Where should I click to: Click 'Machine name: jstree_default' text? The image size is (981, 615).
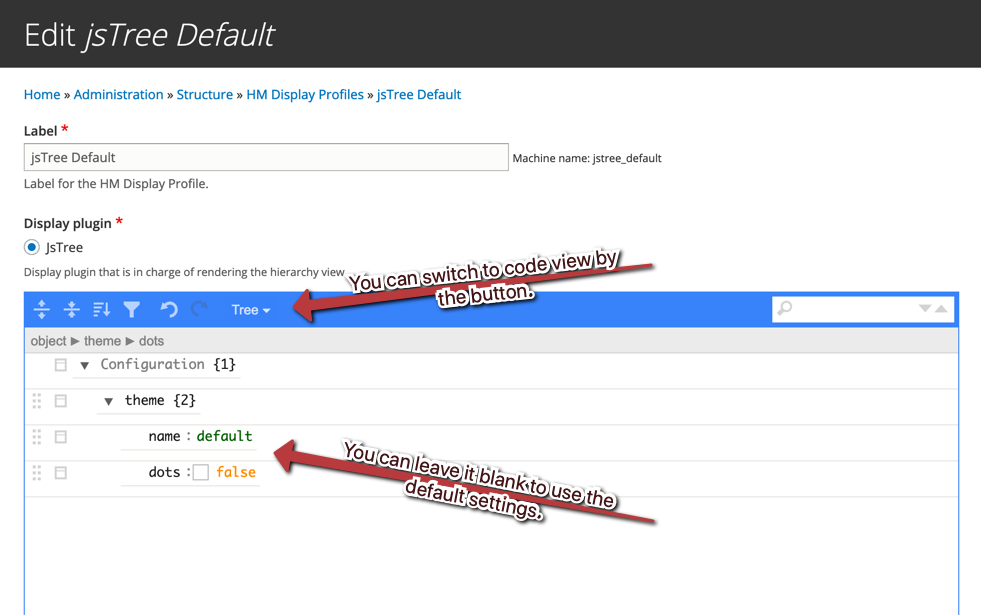(587, 158)
